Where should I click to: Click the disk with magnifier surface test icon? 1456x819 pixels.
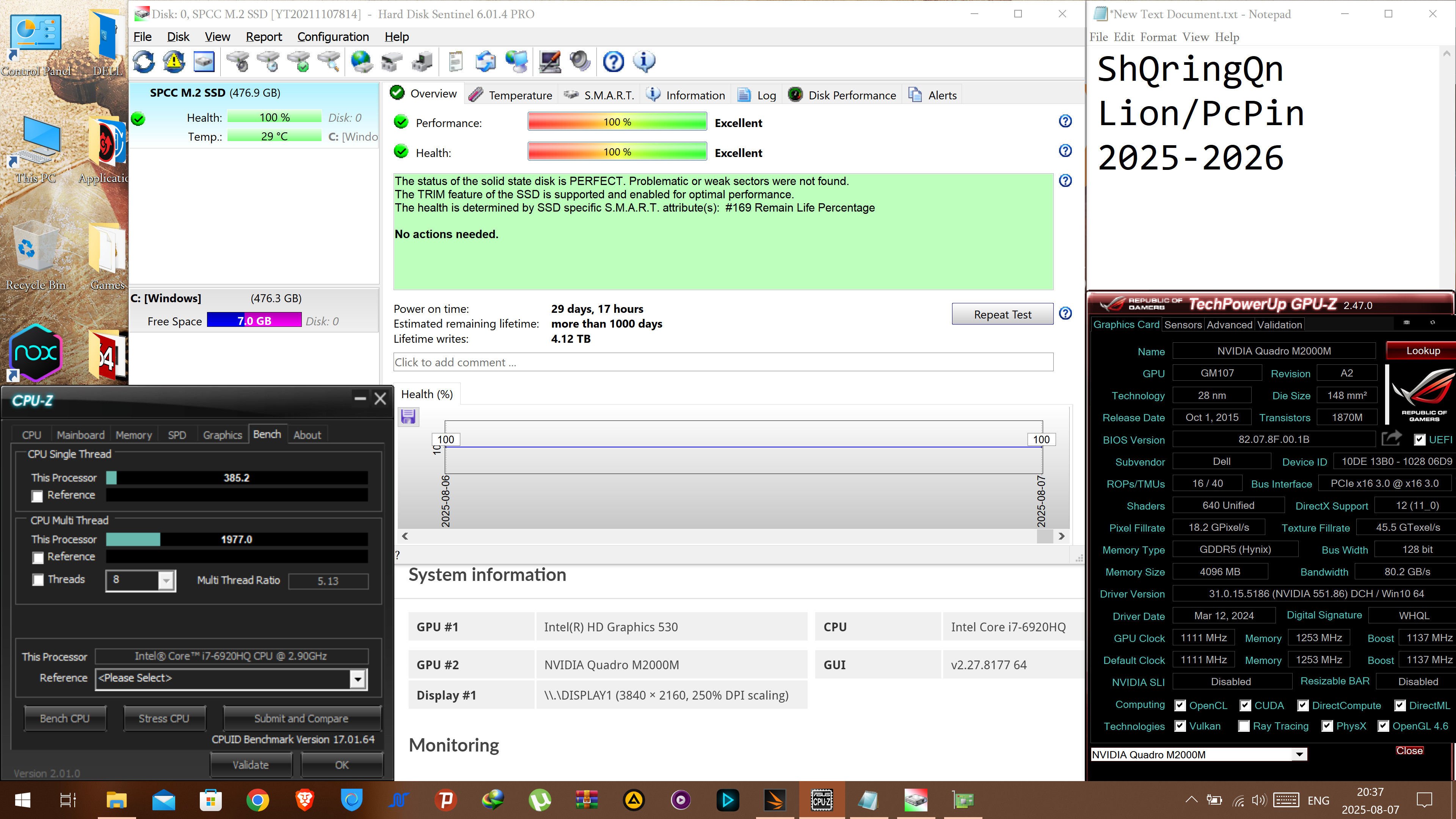(329, 61)
